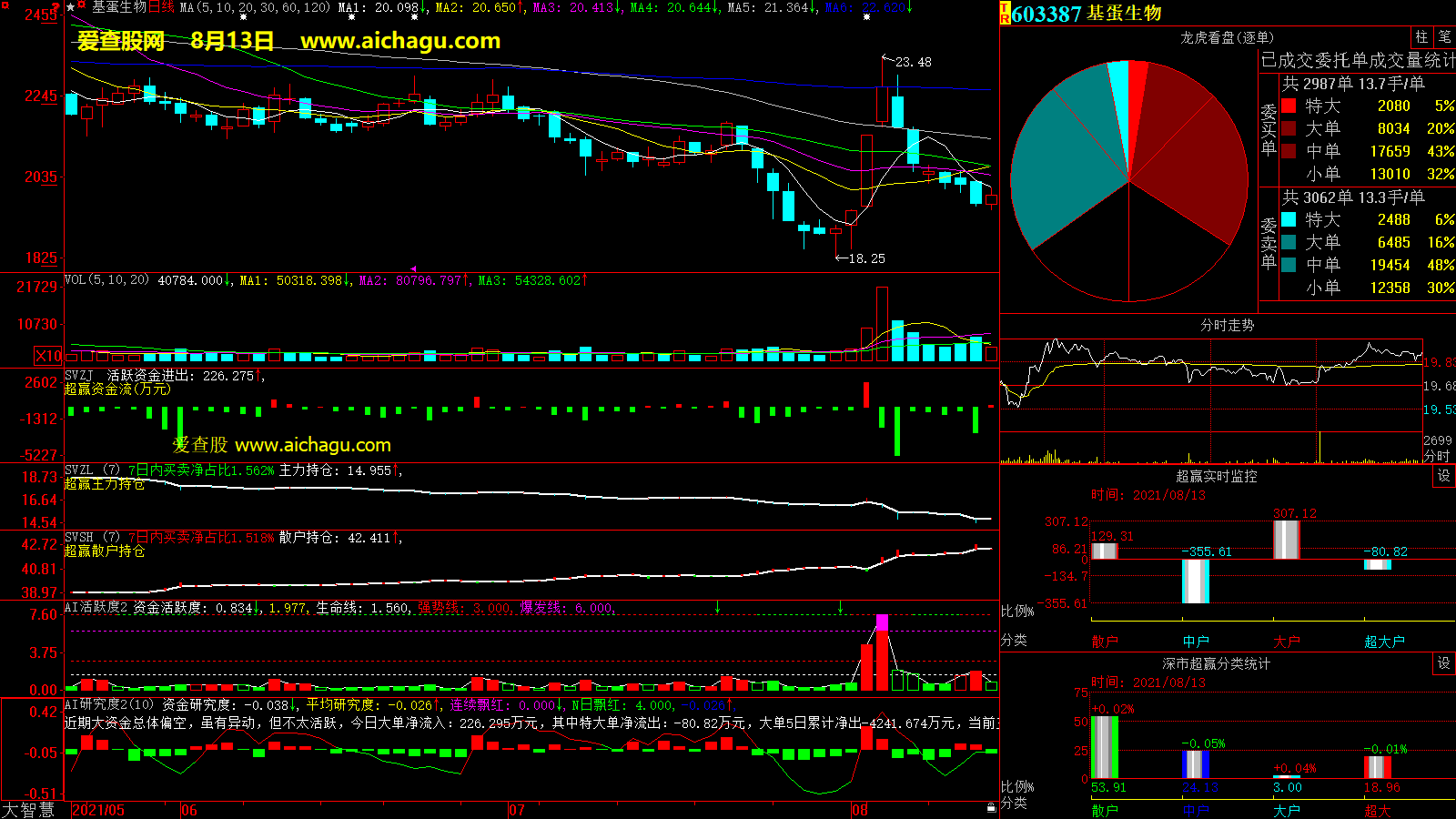Image resolution: width=1456 pixels, height=819 pixels.
Task: Open 设 settings for 超赢实时监控 panel
Action: click(x=1443, y=476)
